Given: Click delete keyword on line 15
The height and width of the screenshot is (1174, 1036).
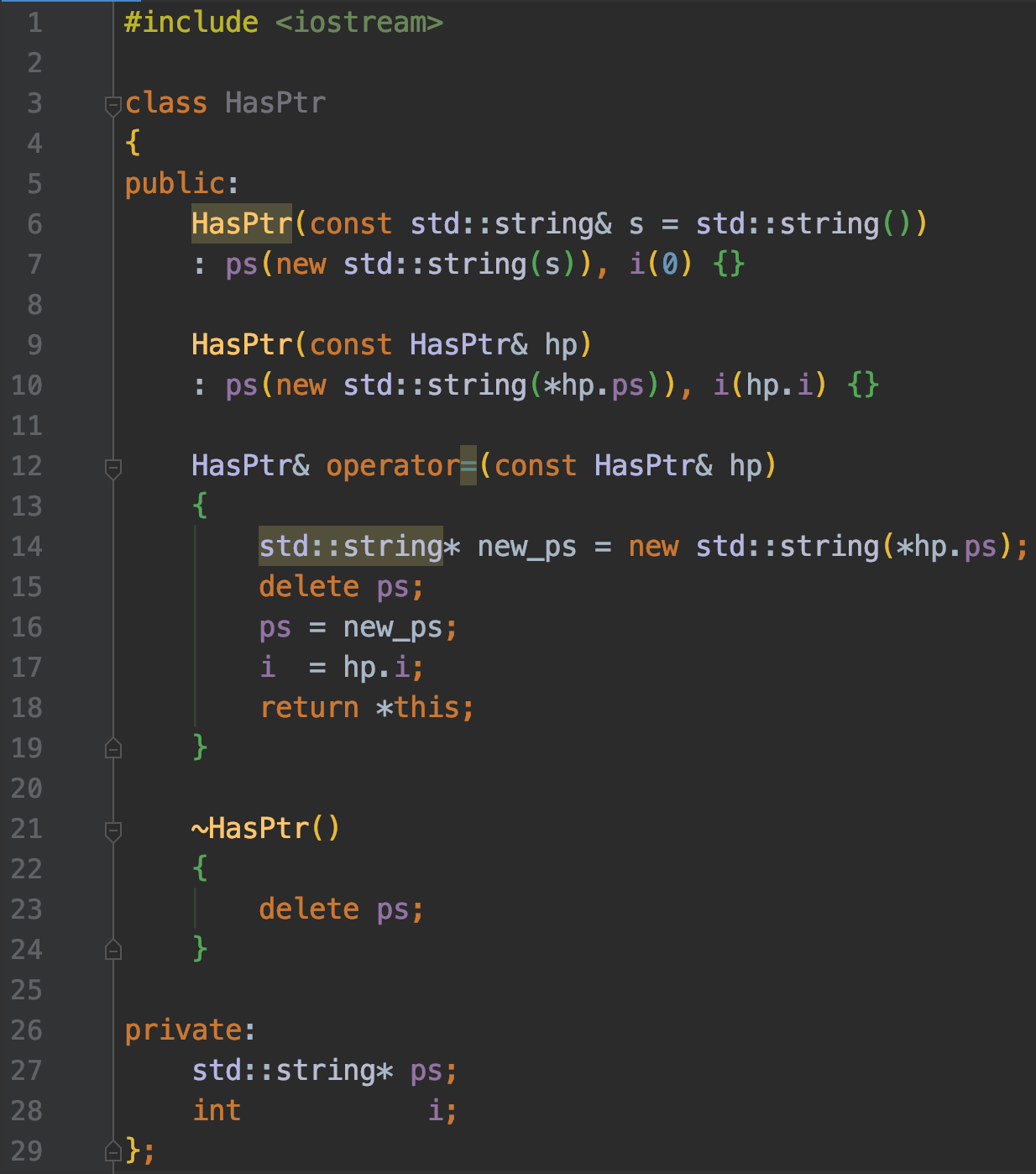Looking at the screenshot, I should pyautogui.click(x=309, y=586).
